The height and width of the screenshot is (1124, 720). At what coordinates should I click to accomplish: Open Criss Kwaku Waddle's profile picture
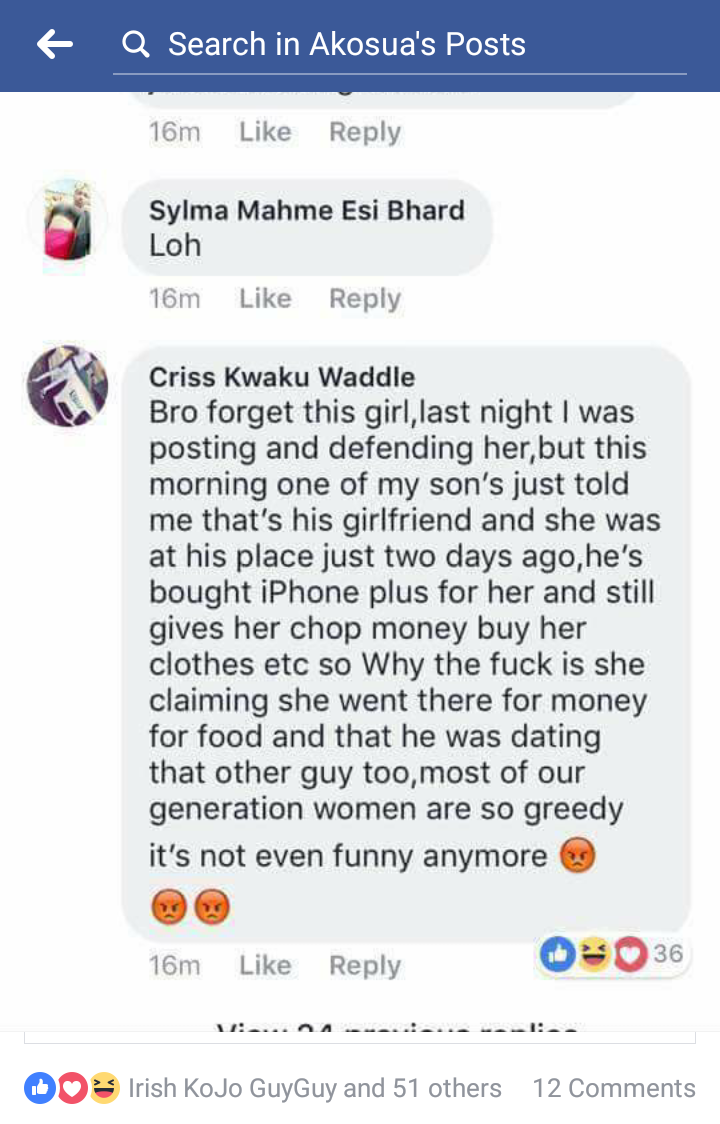pyautogui.click(x=67, y=386)
